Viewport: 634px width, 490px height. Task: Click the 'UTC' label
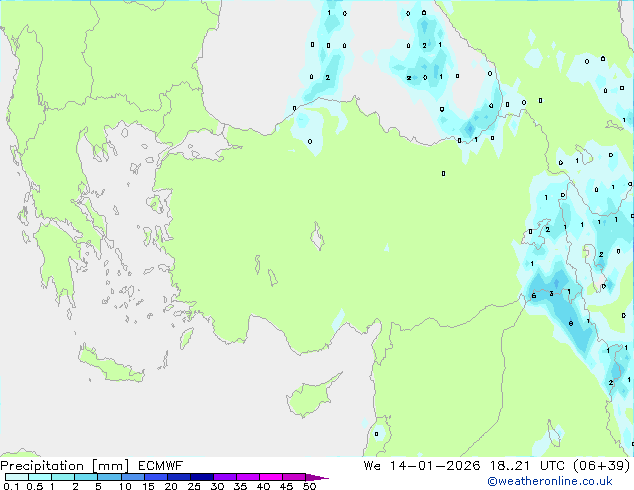[x=552, y=466]
